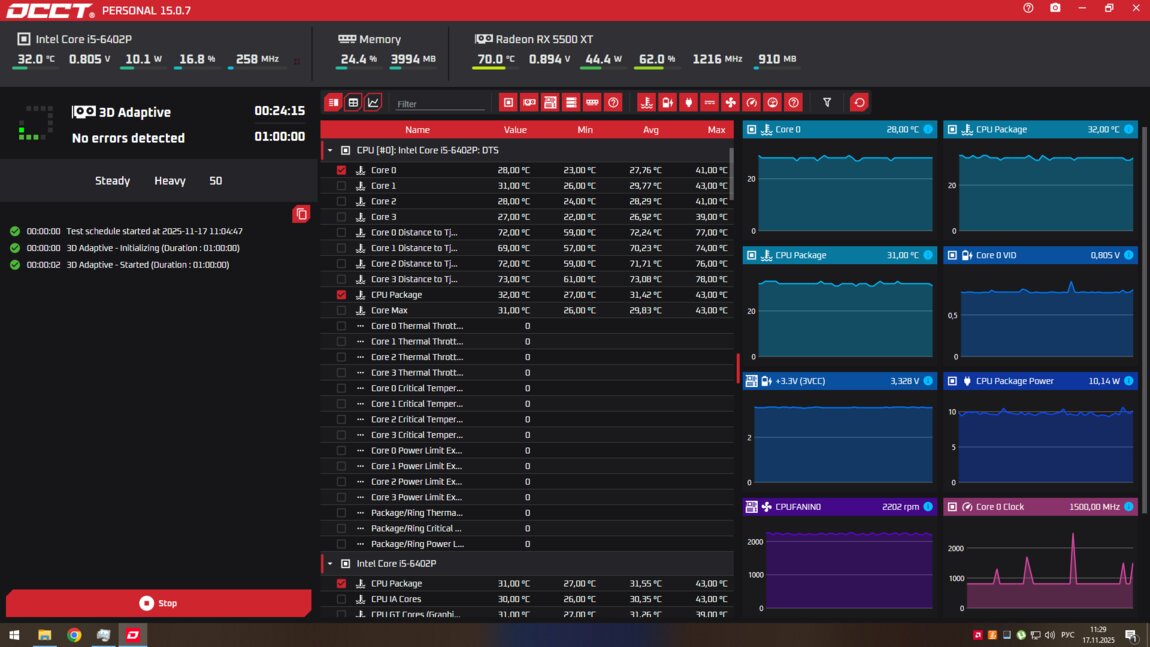The width and height of the screenshot is (1150, 647).
Task: Click into the Filter text field
Action: coord(438,104)
